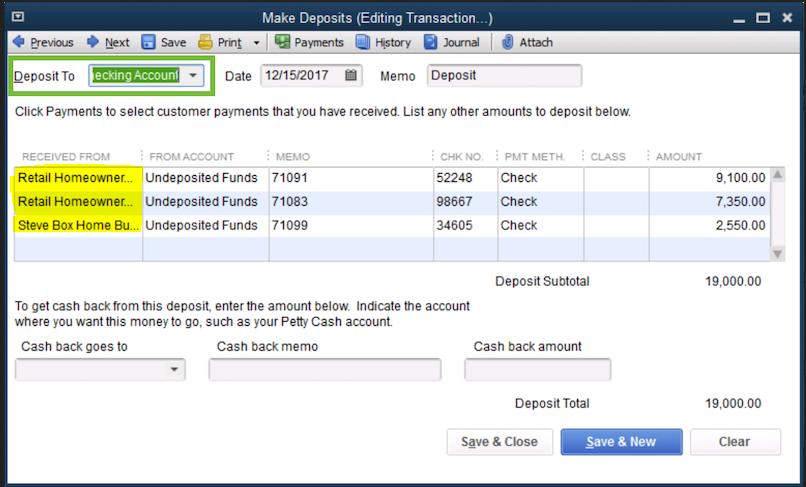
Task: Click the table scrollbar up arrow
Action: point(778,174)
